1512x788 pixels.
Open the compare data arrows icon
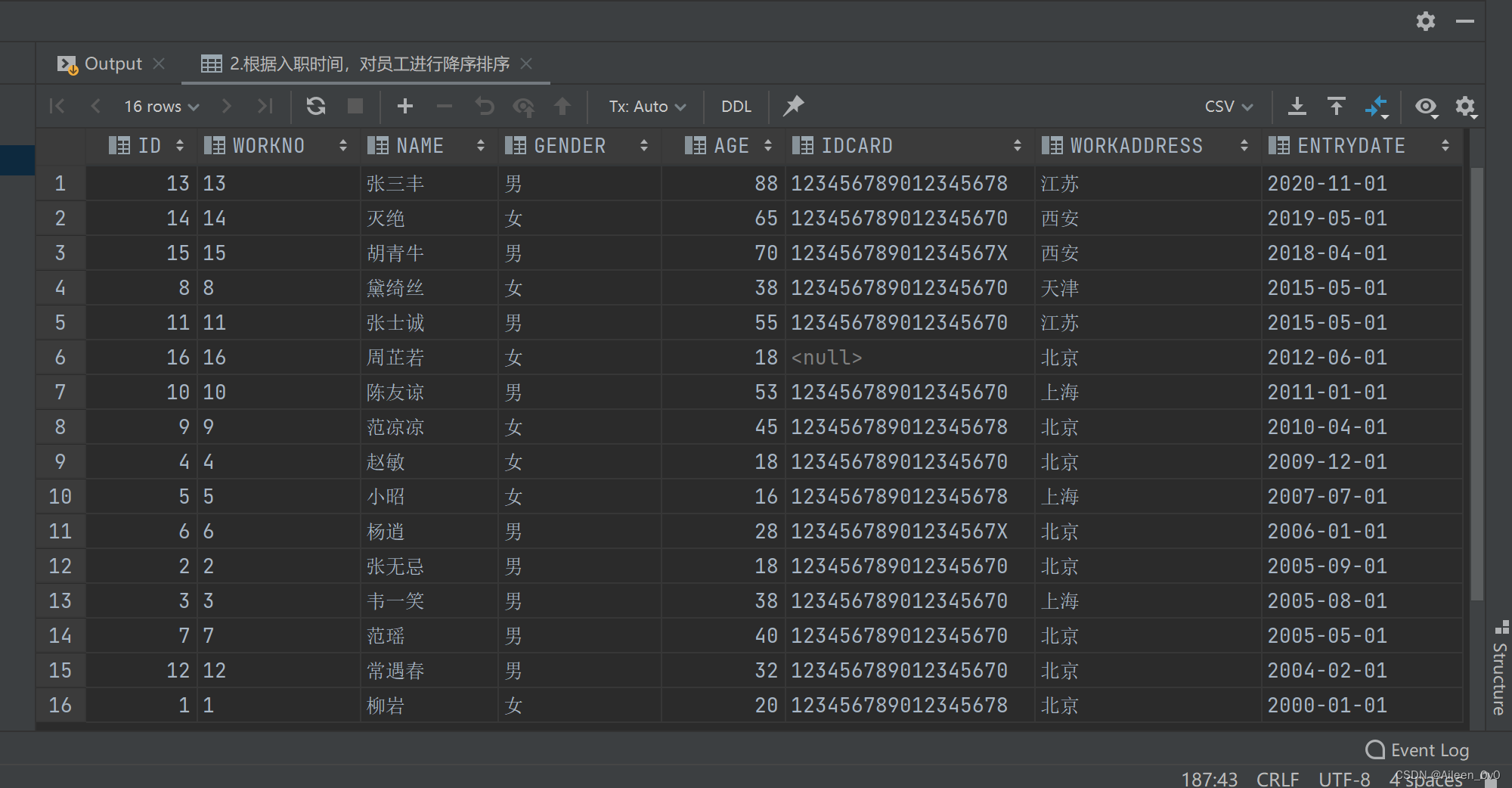point(1377,107)
